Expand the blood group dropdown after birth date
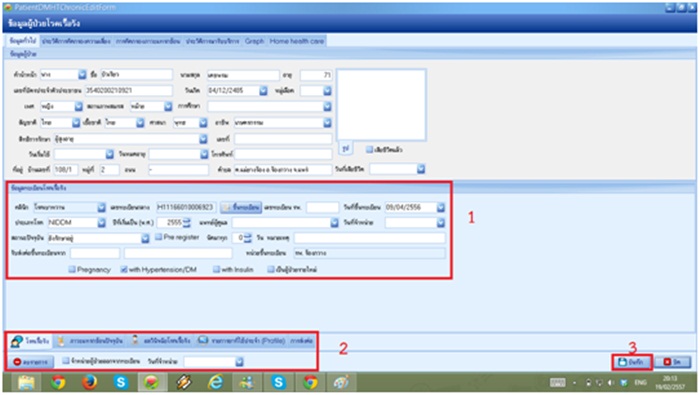Viewport: 700px width, 395px height. point(327,91)
